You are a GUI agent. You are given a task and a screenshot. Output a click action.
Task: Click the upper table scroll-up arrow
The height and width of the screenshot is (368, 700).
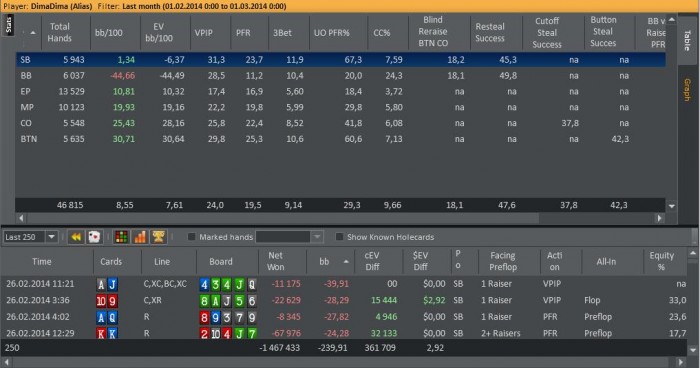point(671,20)
